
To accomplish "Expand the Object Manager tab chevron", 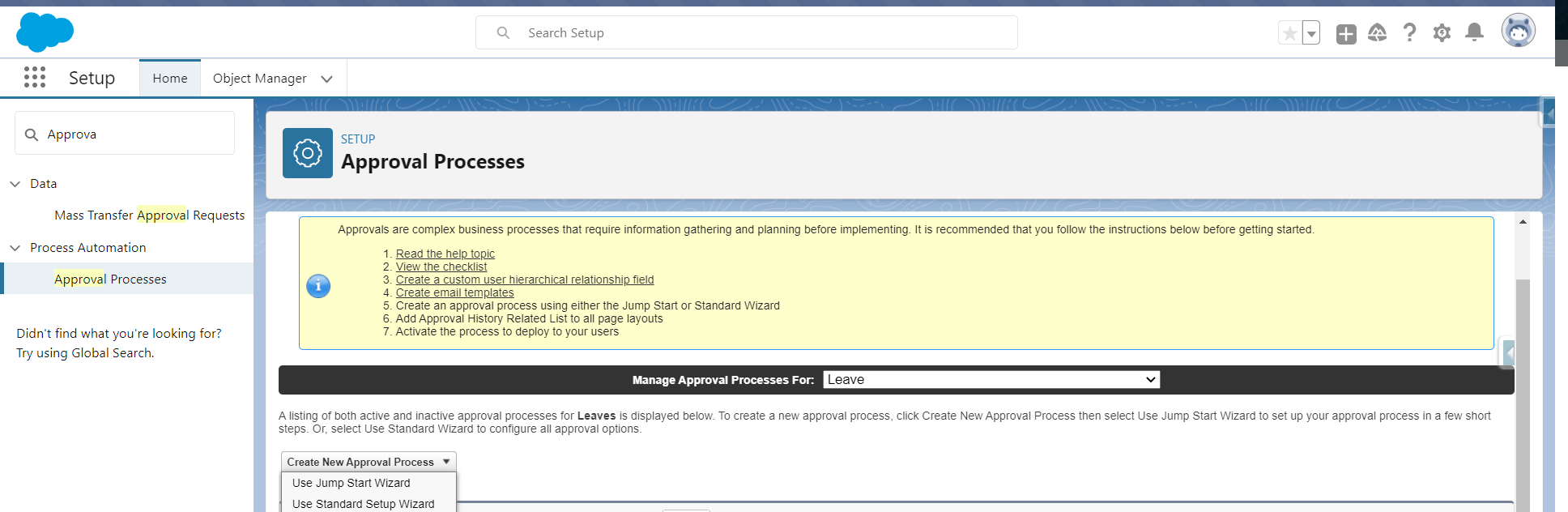I will click(x=326, y=79).
